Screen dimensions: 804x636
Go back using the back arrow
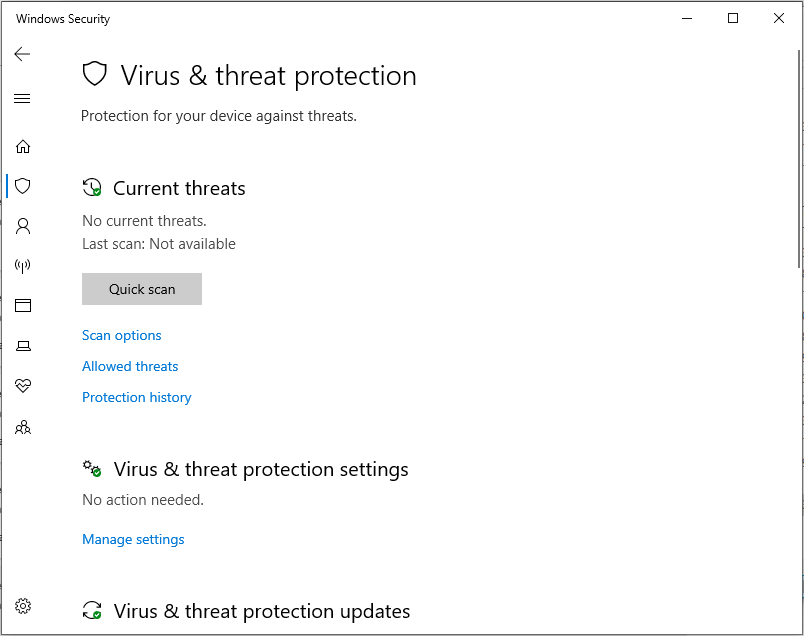click(x=22, y=54)
